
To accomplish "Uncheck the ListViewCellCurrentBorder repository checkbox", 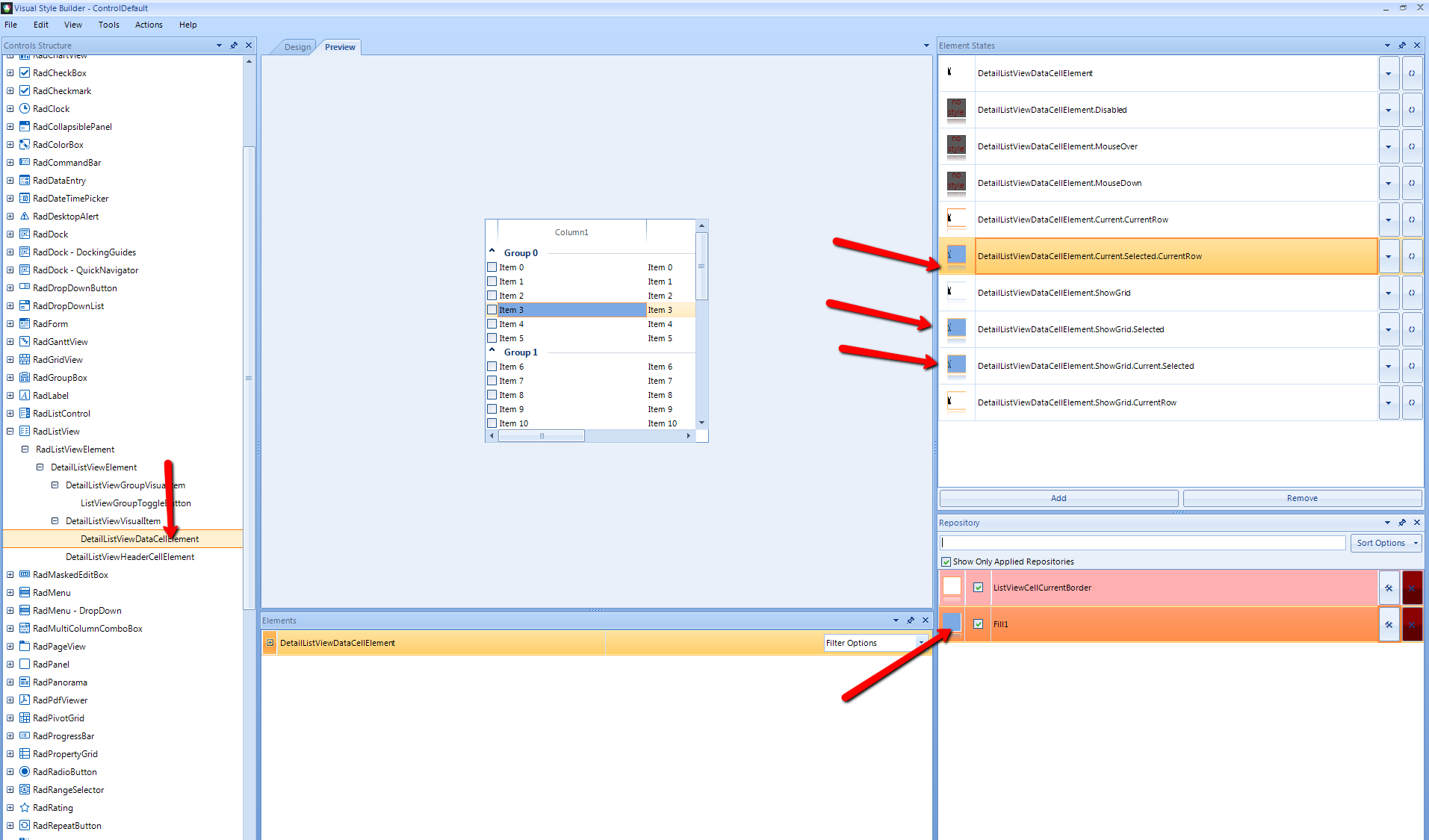I will [x=978, y=588].
